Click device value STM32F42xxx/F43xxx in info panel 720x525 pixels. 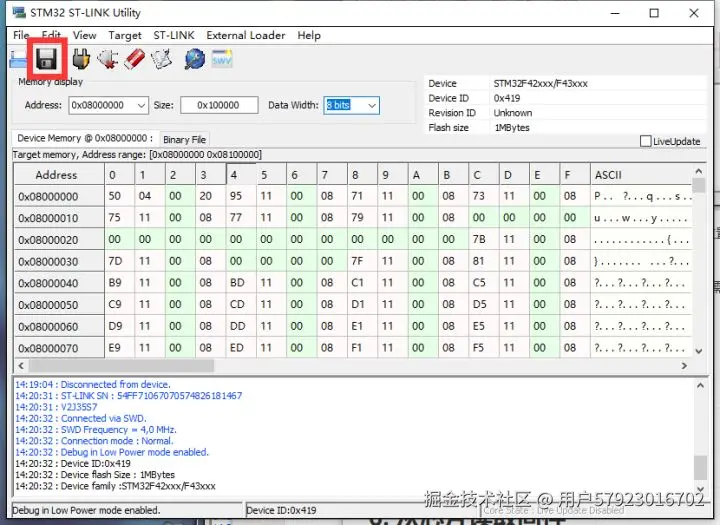click(x=540, y=84)
